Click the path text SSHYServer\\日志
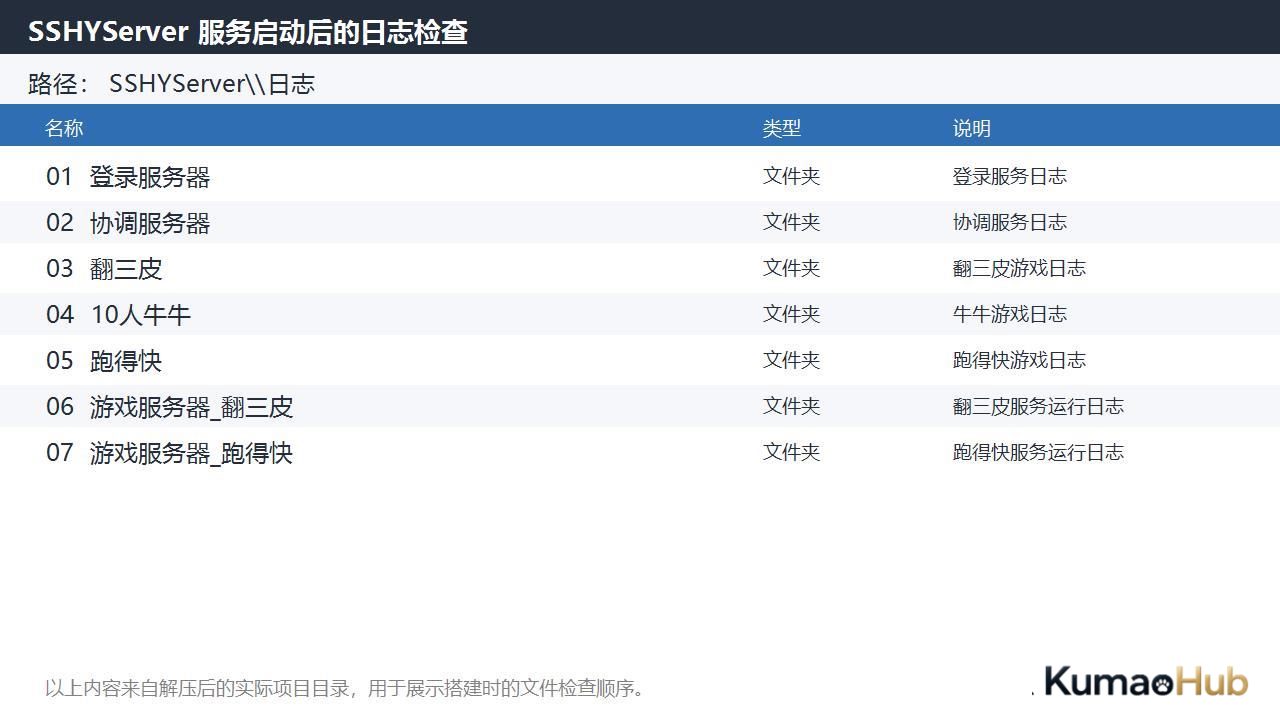The height and width of the screenshot is (720, 1280). (212, 84)
